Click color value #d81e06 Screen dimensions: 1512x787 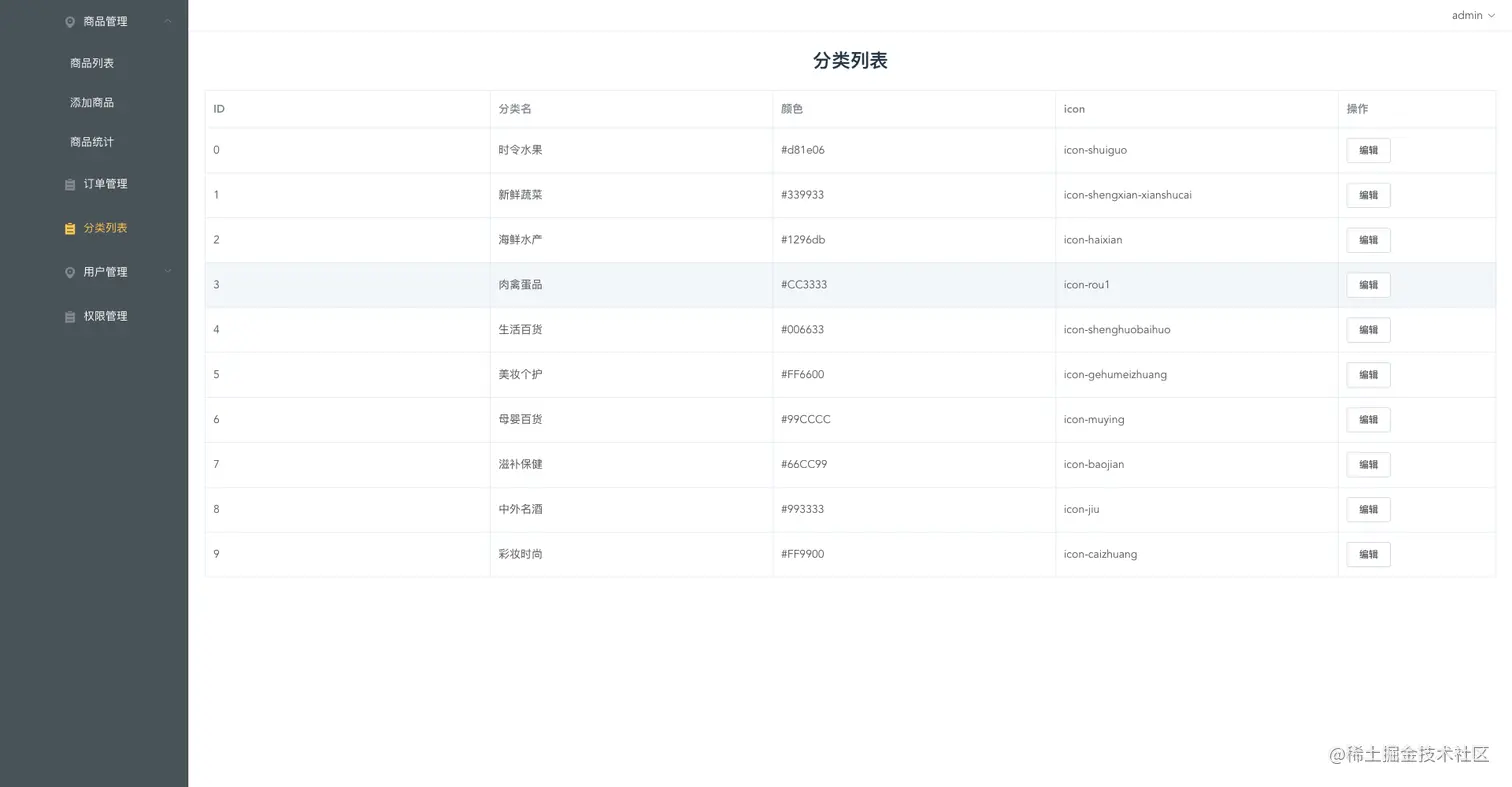pos(803,150)
